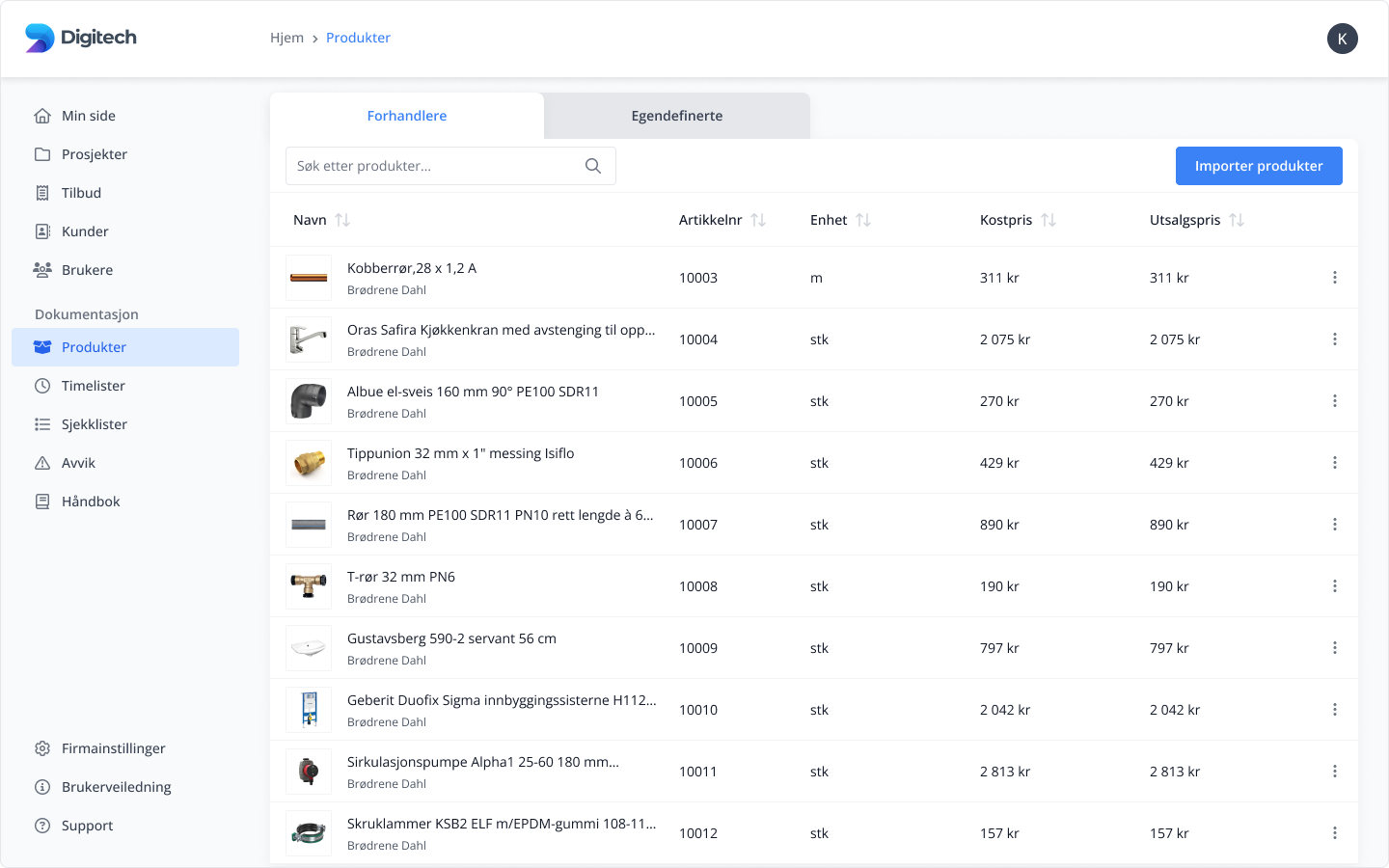This screenshot has height=868, width=1389.
Task: Sort by Artikkelnr column arrows
Action: (x=758, y=220)
